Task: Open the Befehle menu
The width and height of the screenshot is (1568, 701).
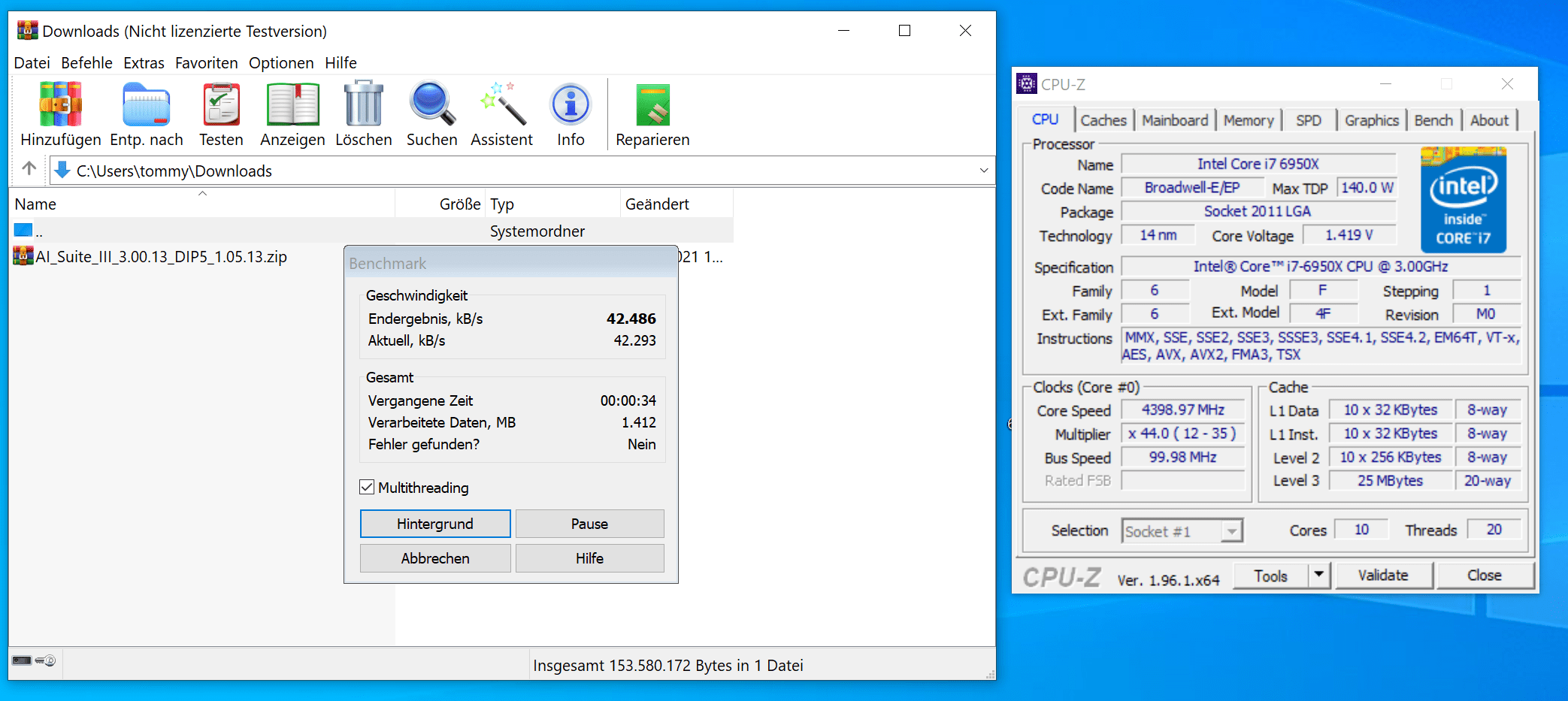Action: click(x=86, y=63)
